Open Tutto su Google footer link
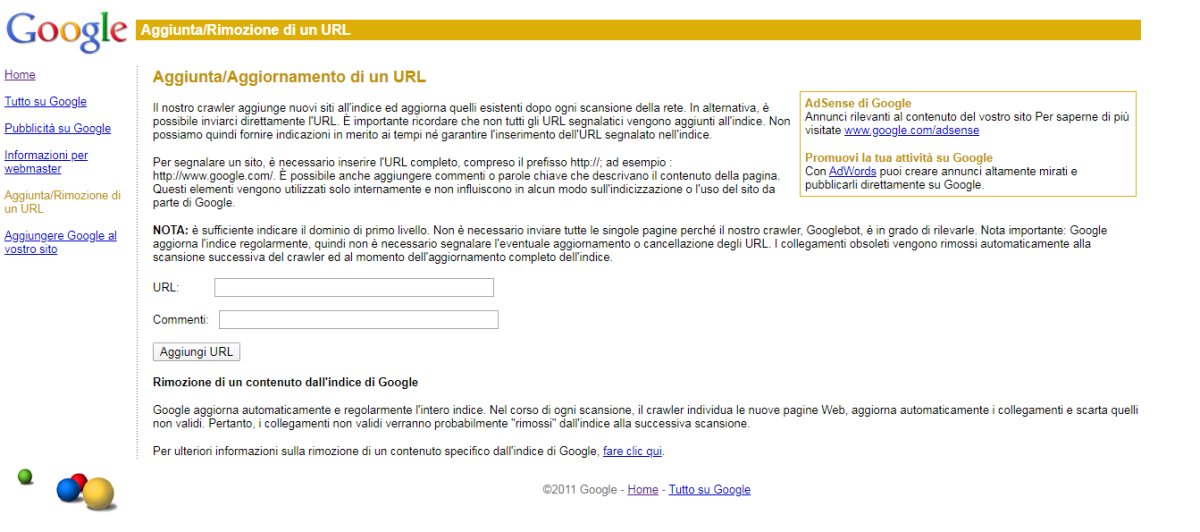Image resolution: width=1200 pixels, height=532 pixels. [x=710, y=490]
